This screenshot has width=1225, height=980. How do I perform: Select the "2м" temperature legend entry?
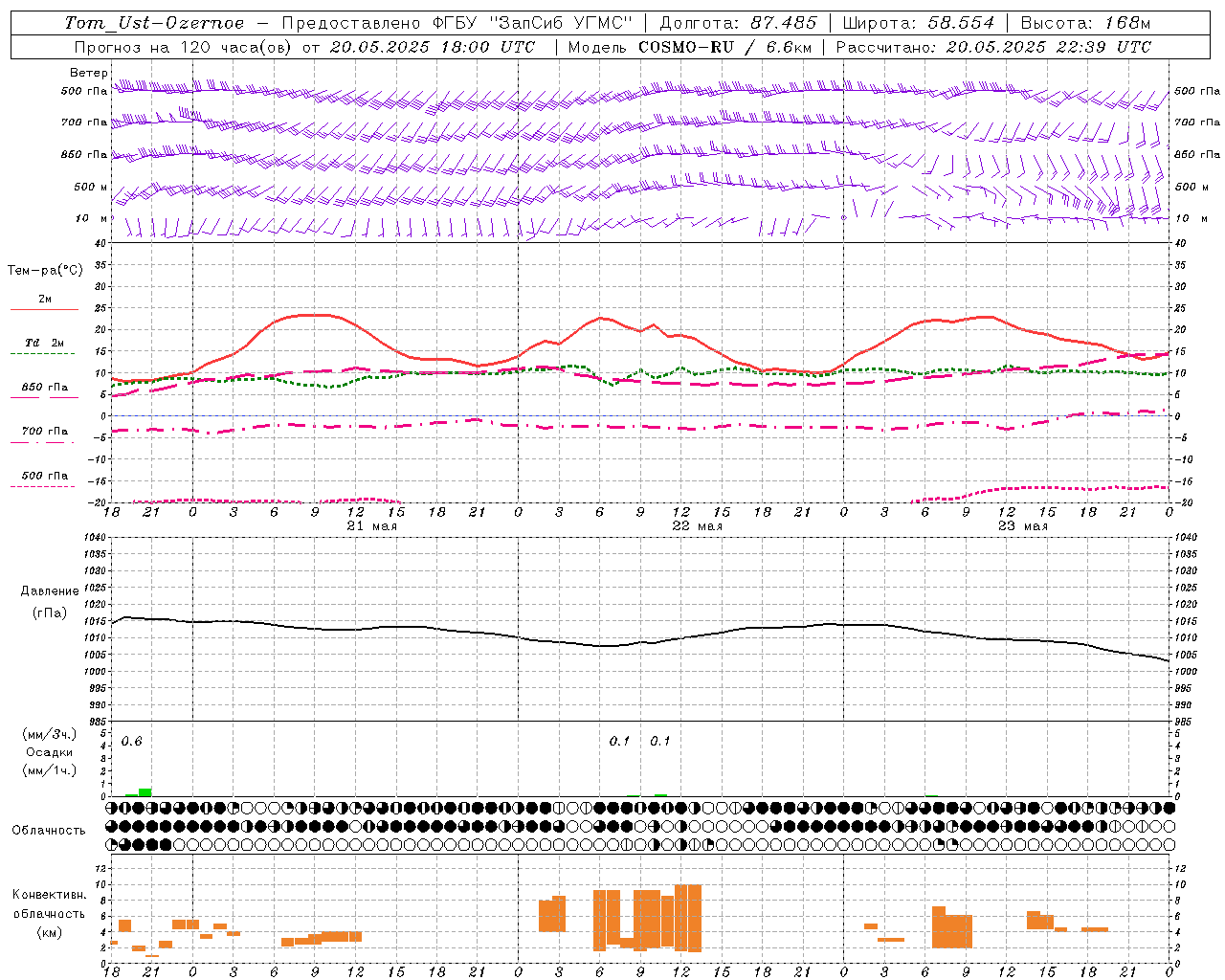coord(45,300)
